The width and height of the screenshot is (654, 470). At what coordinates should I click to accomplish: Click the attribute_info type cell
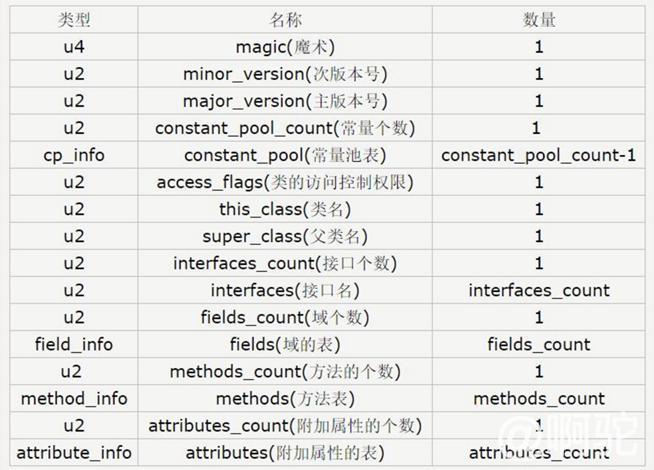(x=74, y=452)
